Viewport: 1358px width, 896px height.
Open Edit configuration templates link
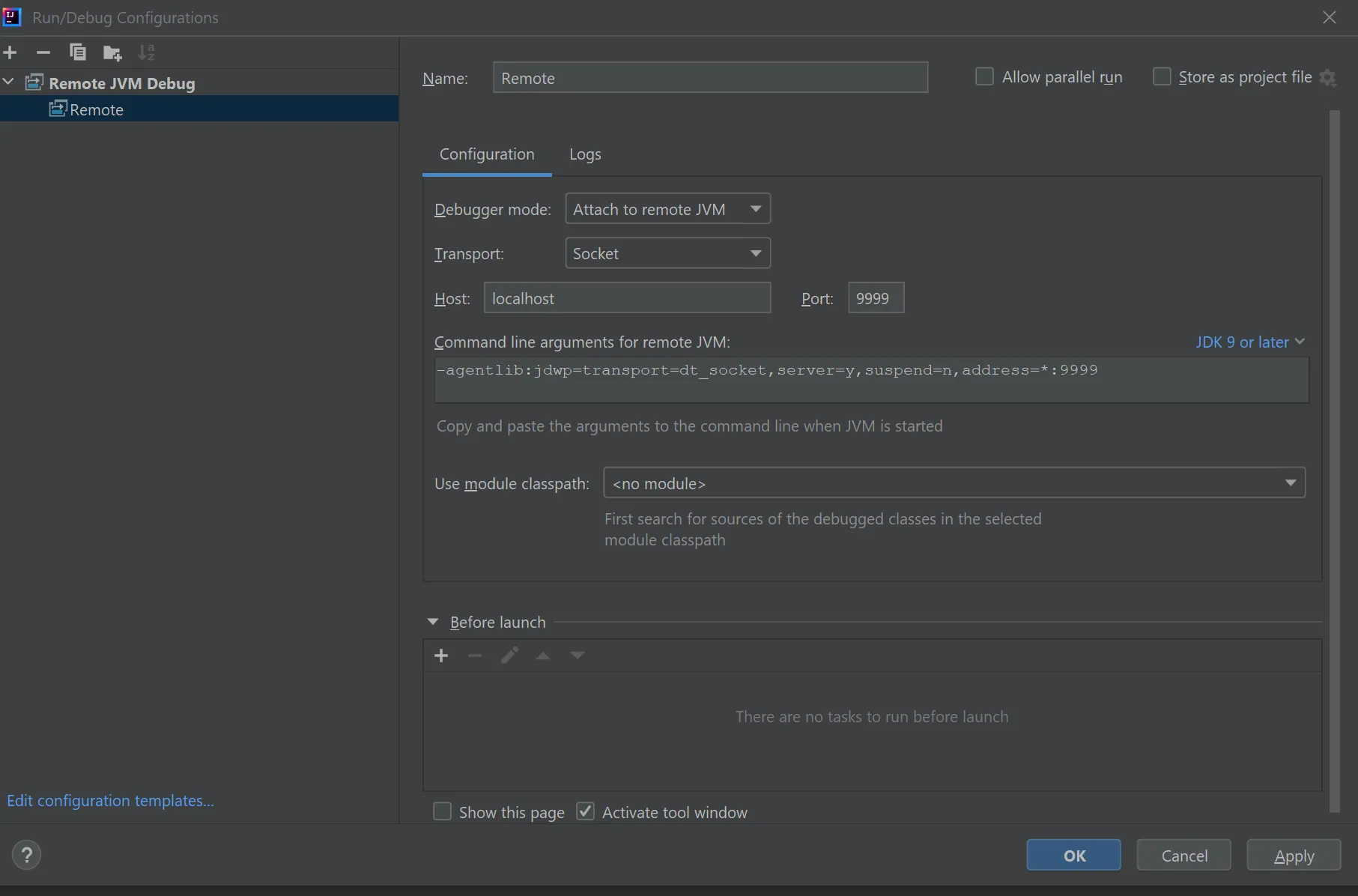coord(110,801)
